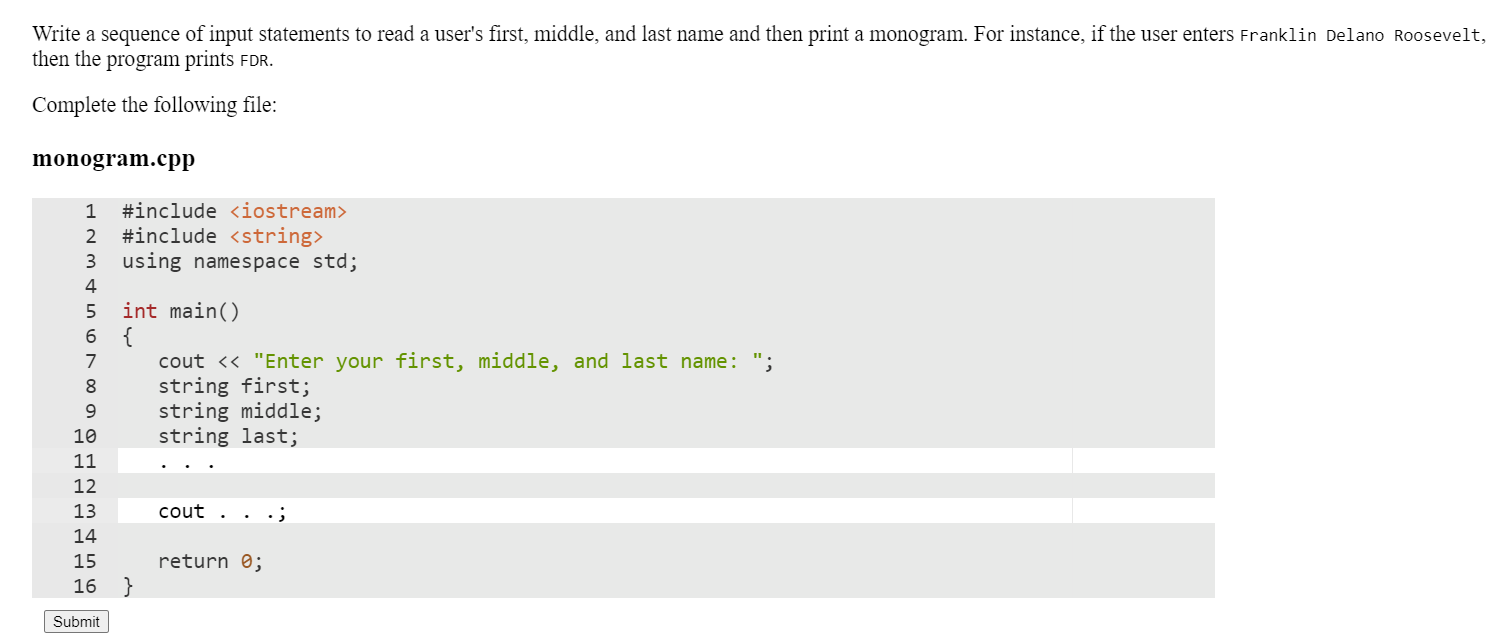Screen dimensions: 1500x640
Task: Click the 'FDR' output text in instructions
Action: pyautogui.click(x=256, y=60)
